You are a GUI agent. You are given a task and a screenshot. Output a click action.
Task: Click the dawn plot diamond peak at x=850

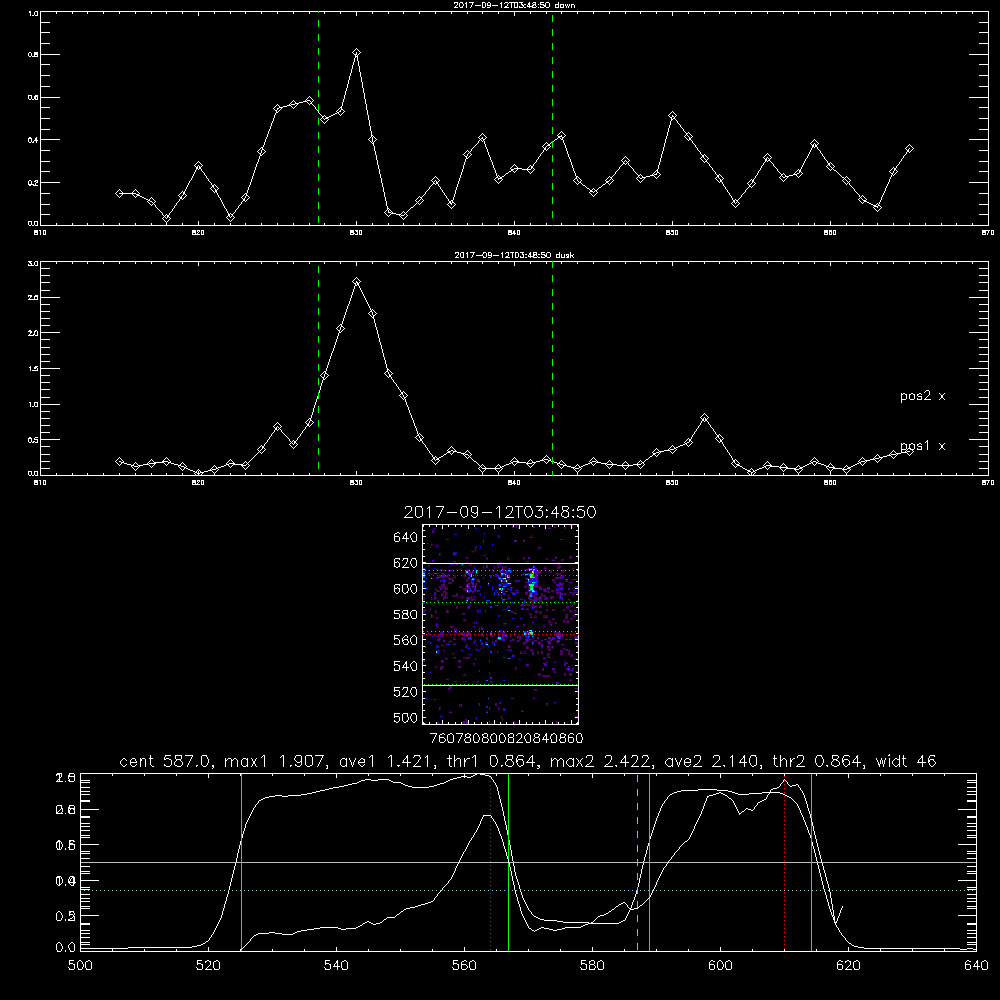click(x=672, y=116)
